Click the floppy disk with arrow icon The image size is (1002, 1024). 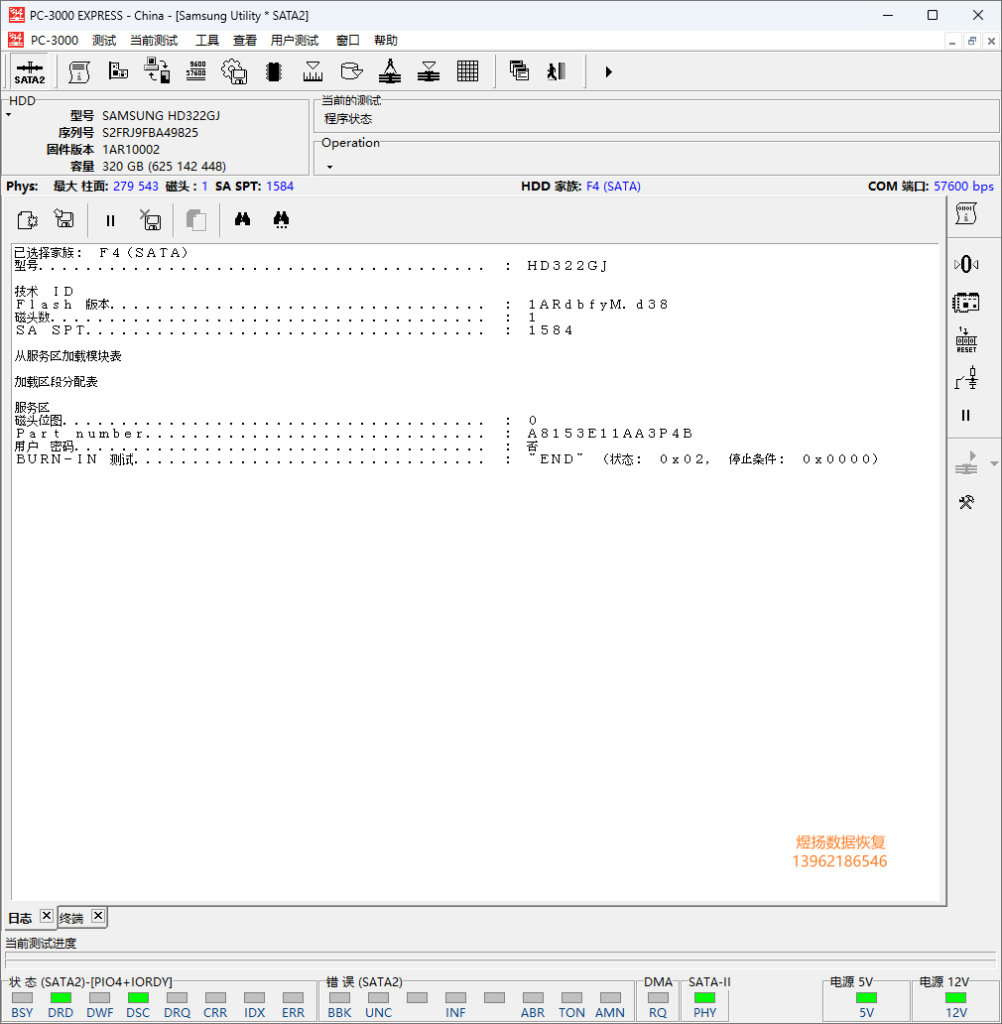(64, 219)
